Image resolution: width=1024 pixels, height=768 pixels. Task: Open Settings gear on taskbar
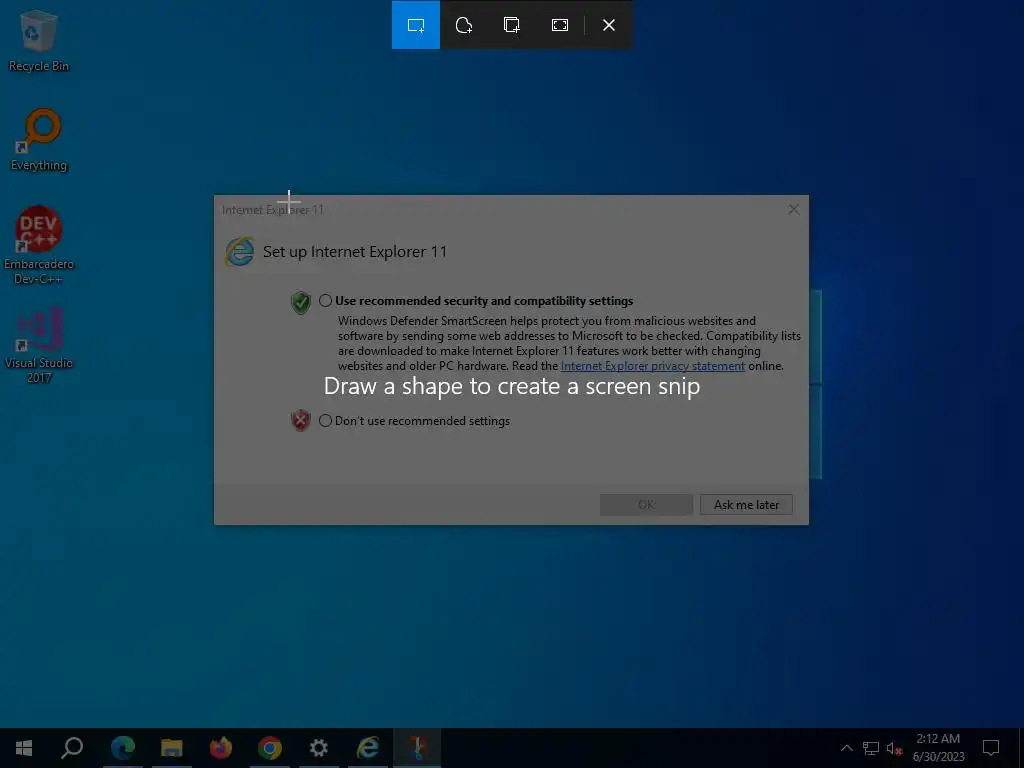coord(319,748)
